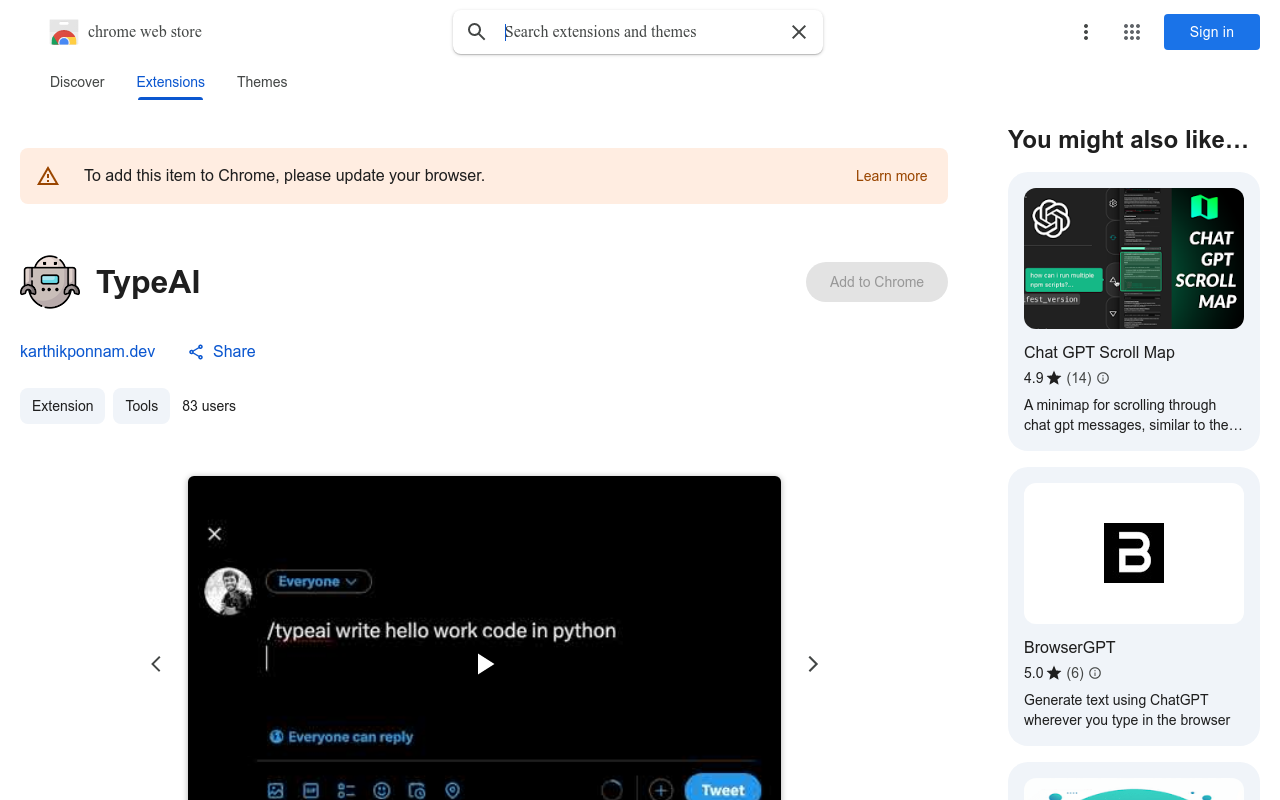Screen dimensions: 1280x800
Task: Click the search magnifier icon
Action: [477, 32]
